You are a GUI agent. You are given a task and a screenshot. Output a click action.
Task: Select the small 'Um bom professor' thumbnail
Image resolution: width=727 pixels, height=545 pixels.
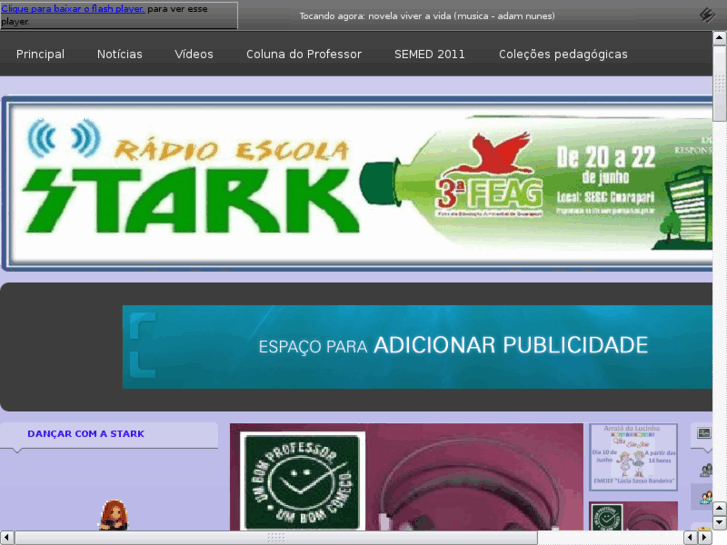click(633, 515)
